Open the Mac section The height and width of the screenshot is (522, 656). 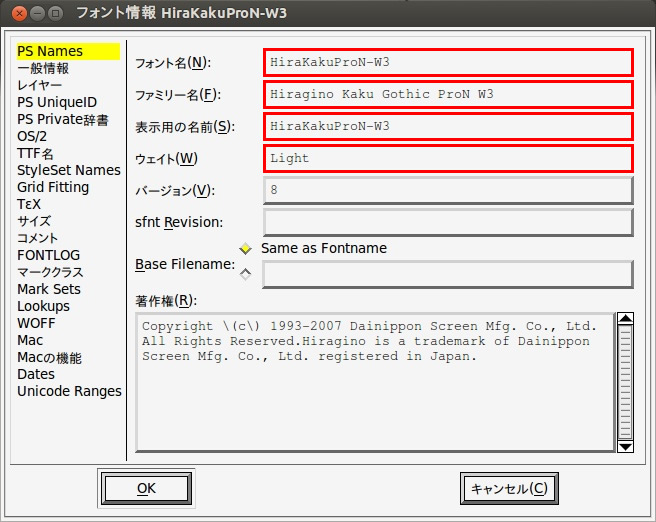click(30, 340)
